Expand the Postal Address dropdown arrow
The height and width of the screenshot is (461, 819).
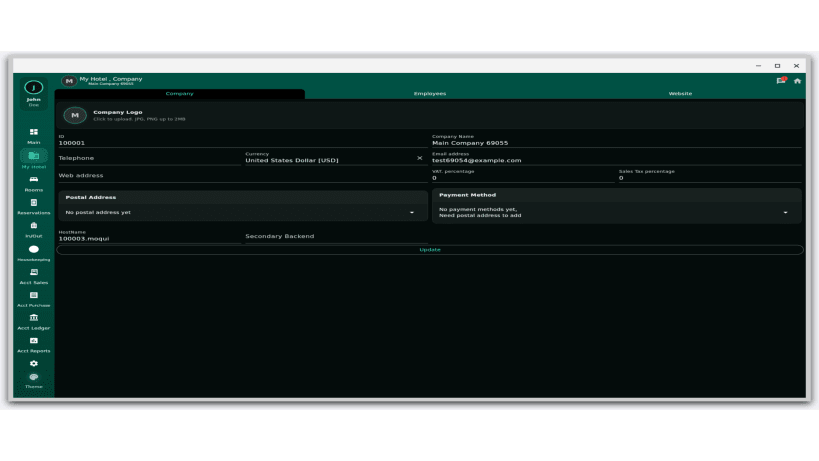pos(412,212)
